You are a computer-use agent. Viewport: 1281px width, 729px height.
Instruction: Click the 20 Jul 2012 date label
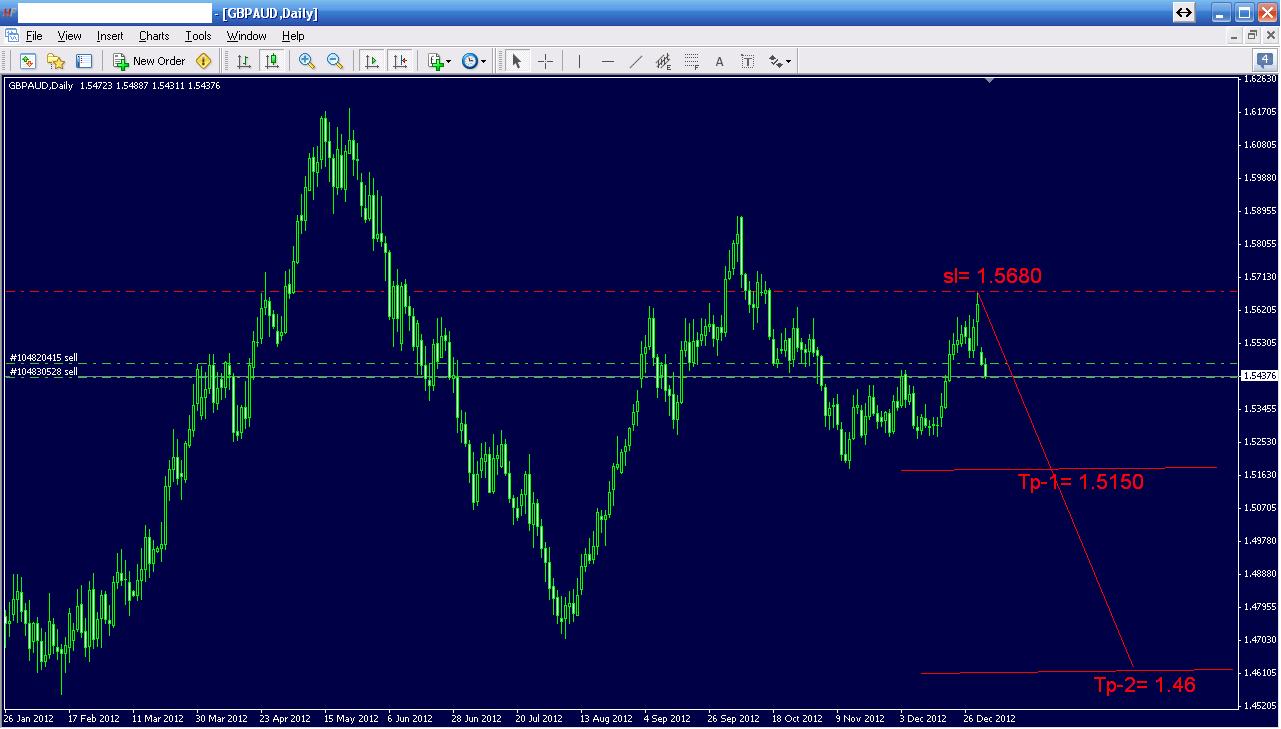[541, 718]
